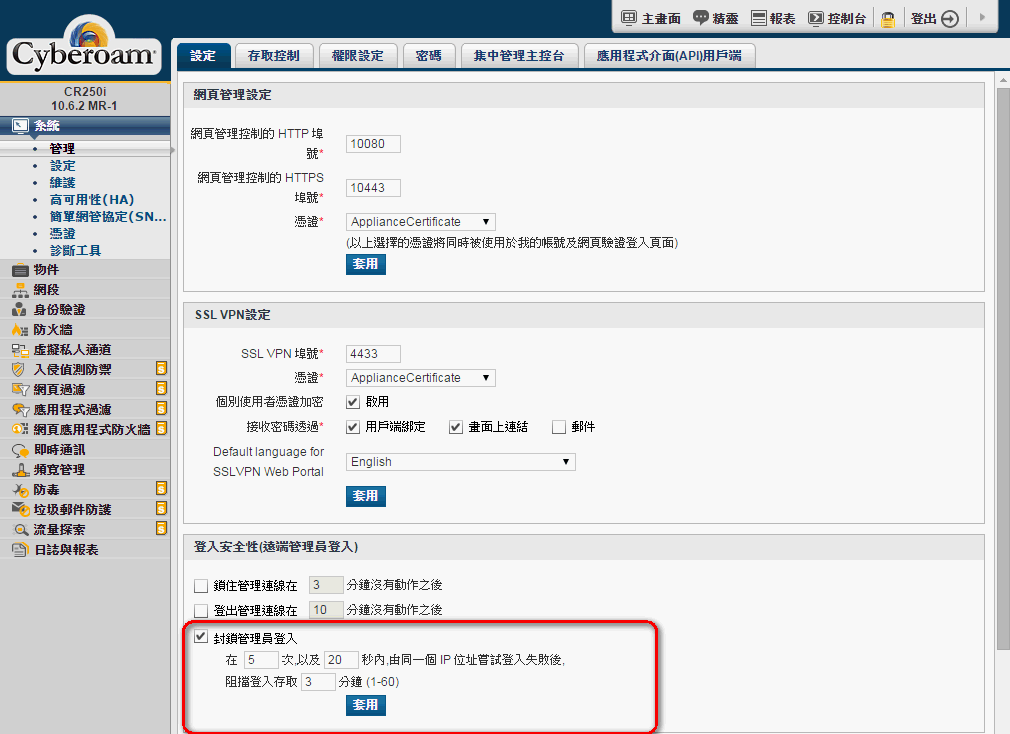The image size is (1010, 734).
Task: Click the SSL VPN 埠號 4433 field
Action: tap(373, 354)
